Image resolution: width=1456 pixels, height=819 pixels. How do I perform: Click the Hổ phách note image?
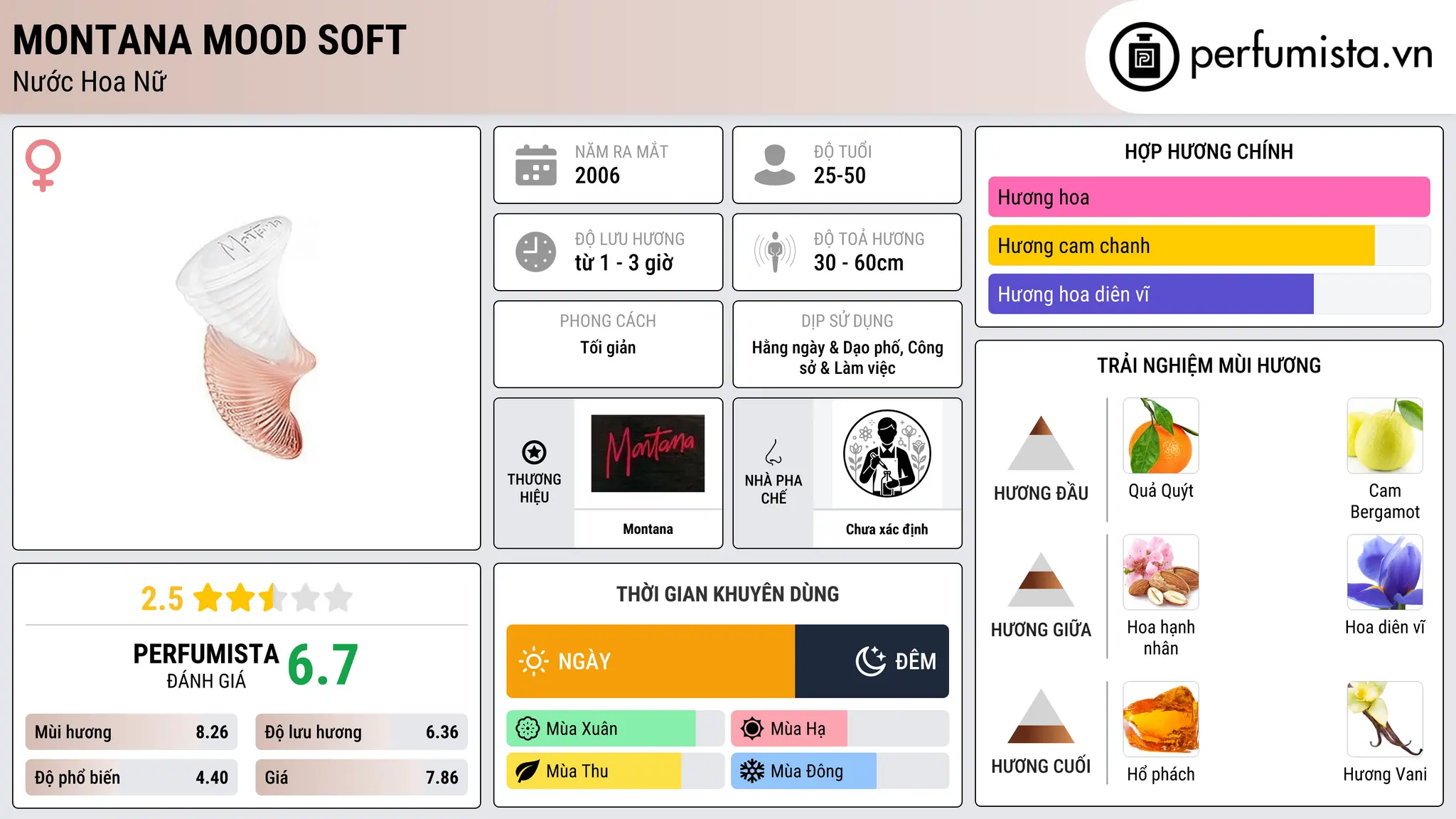[1161, 719]
